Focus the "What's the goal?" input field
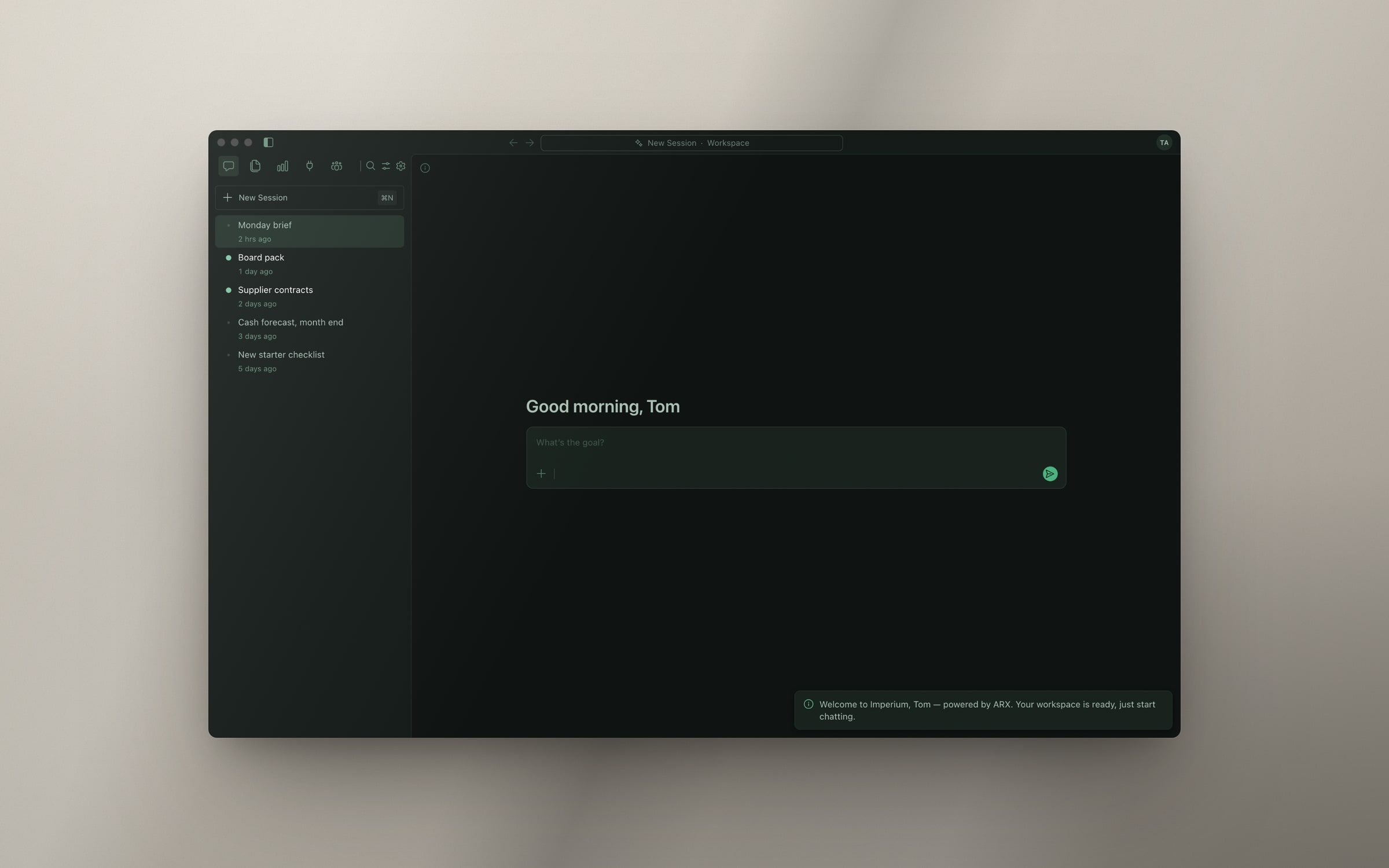The width and height of the screenshot is (1389, 868). point(796,443)
